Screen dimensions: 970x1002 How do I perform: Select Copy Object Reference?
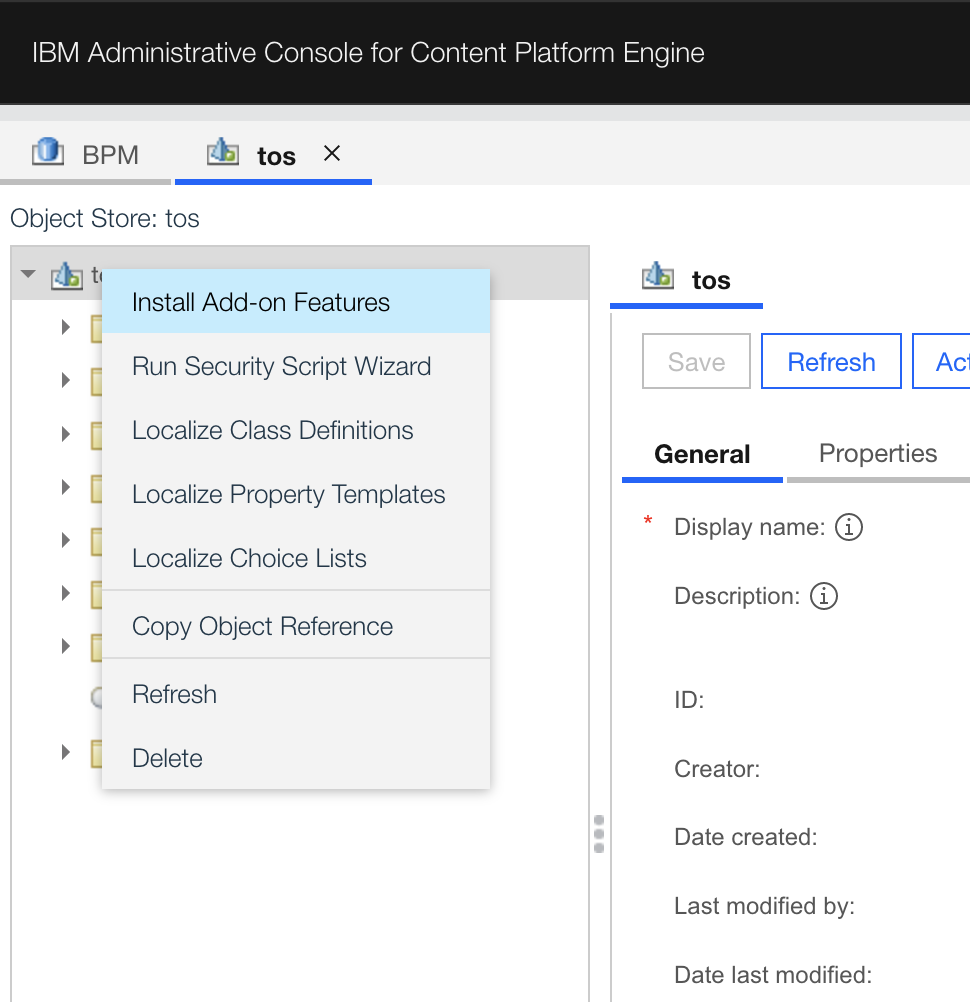296,626
